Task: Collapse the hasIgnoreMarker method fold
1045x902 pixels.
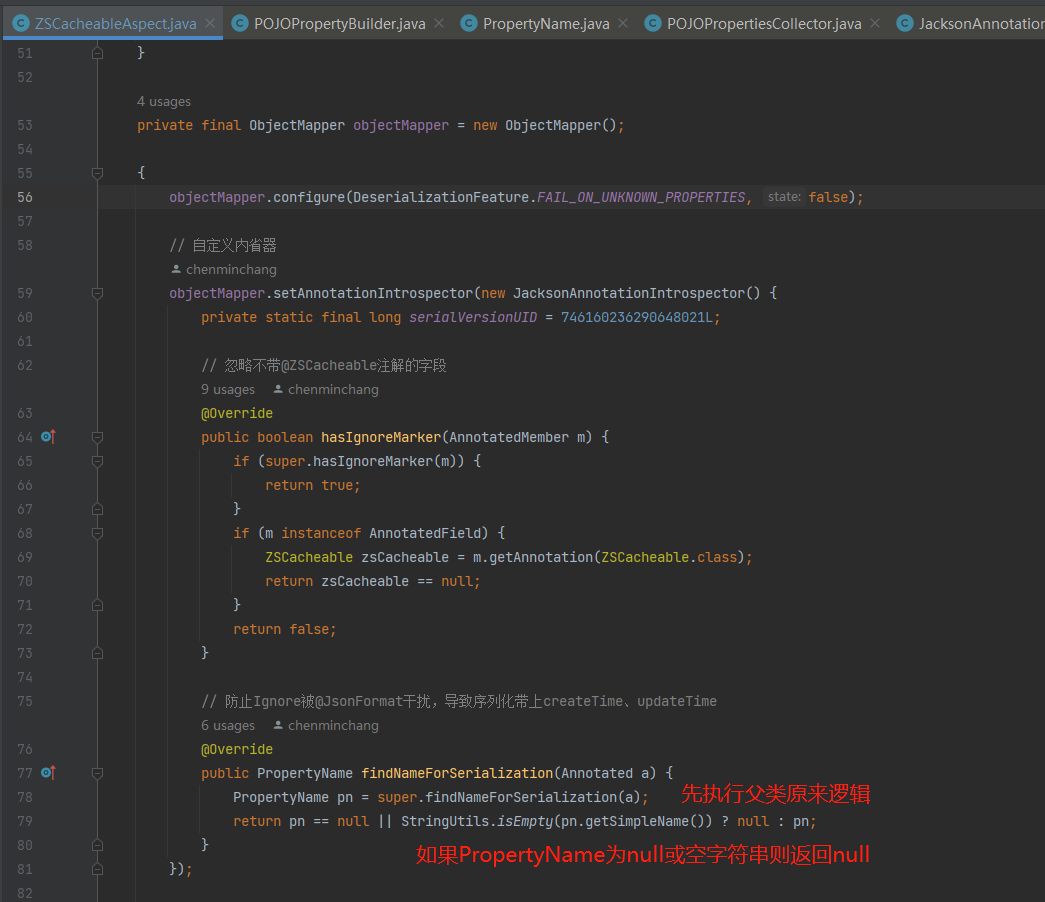Action: click(97, 437)
